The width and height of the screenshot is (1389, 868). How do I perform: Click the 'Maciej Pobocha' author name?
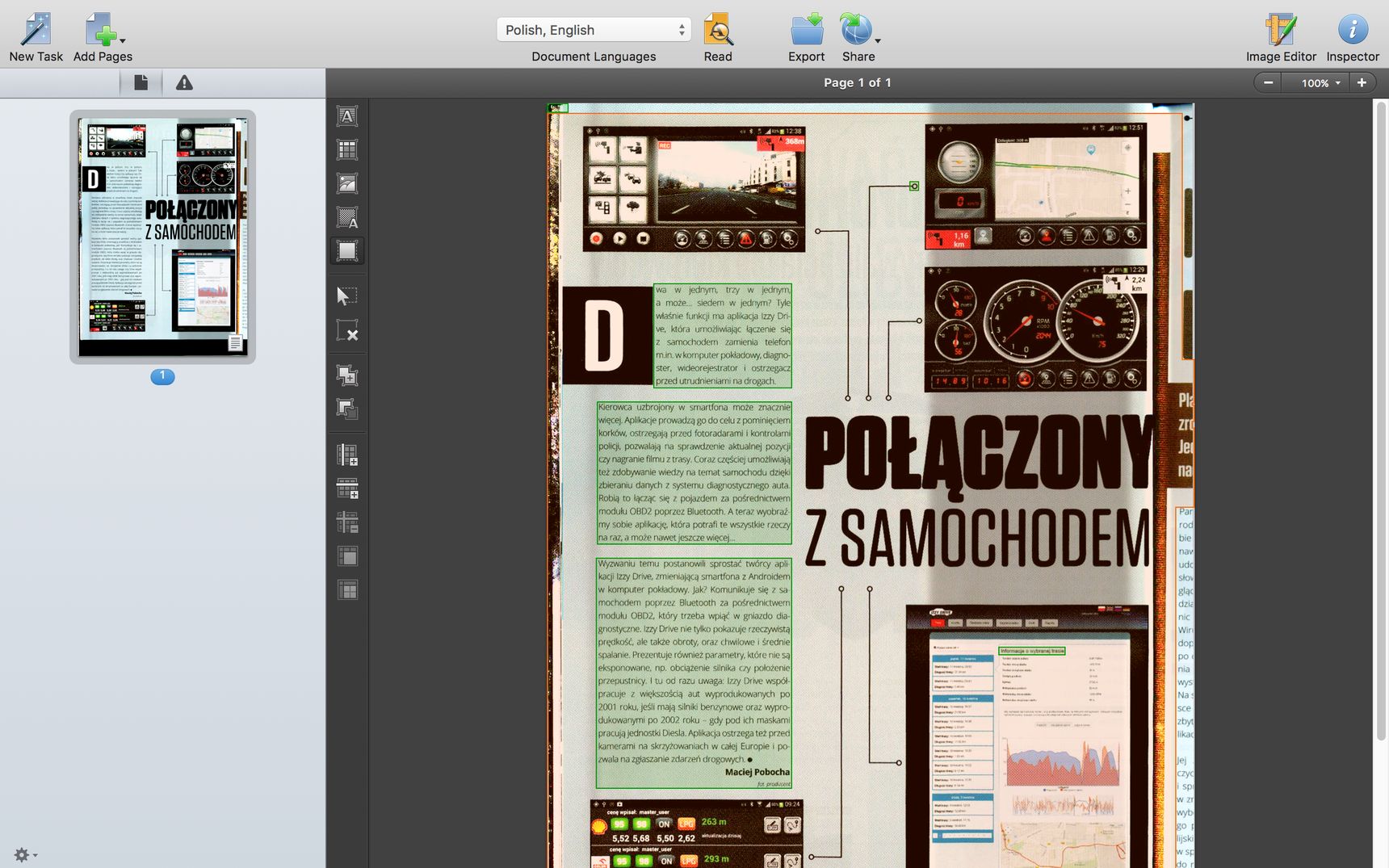(x=757, y=772)
